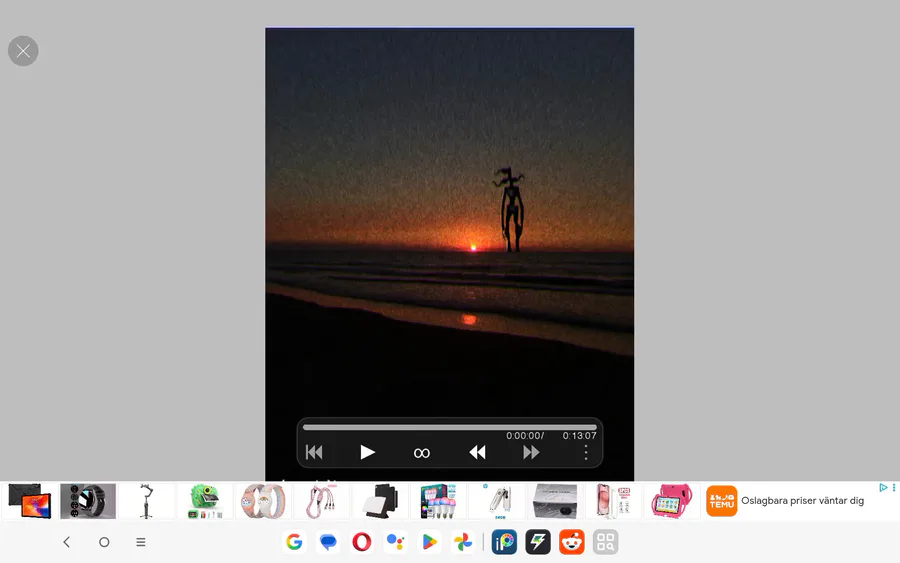The height and width of the screenshot is (563, 900).
Task: Rewind the video
Action: coord(477,452)
